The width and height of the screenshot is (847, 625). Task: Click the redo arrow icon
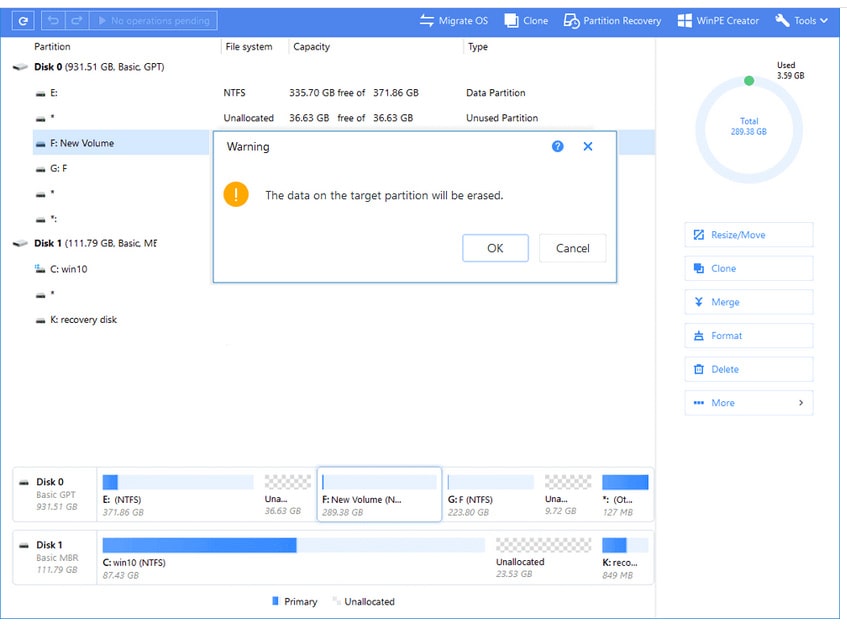coord(77,21)
